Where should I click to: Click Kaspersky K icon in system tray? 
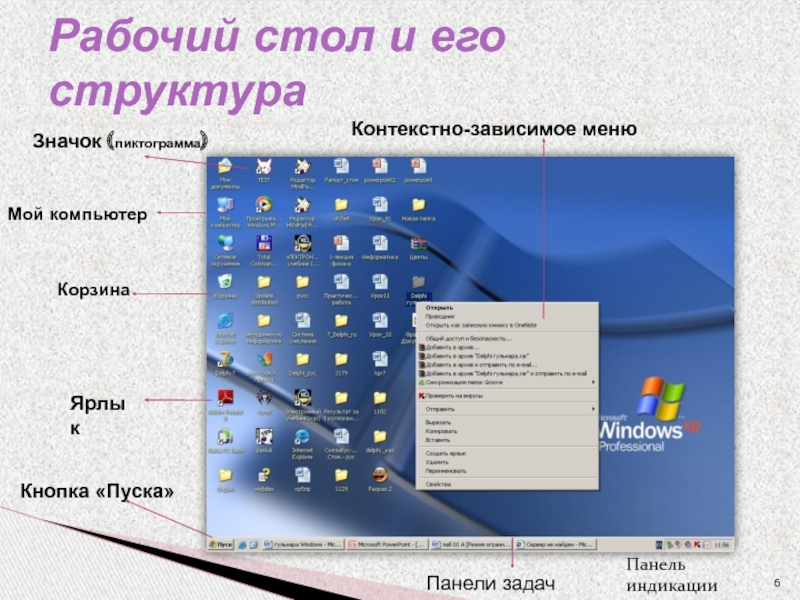697,544
